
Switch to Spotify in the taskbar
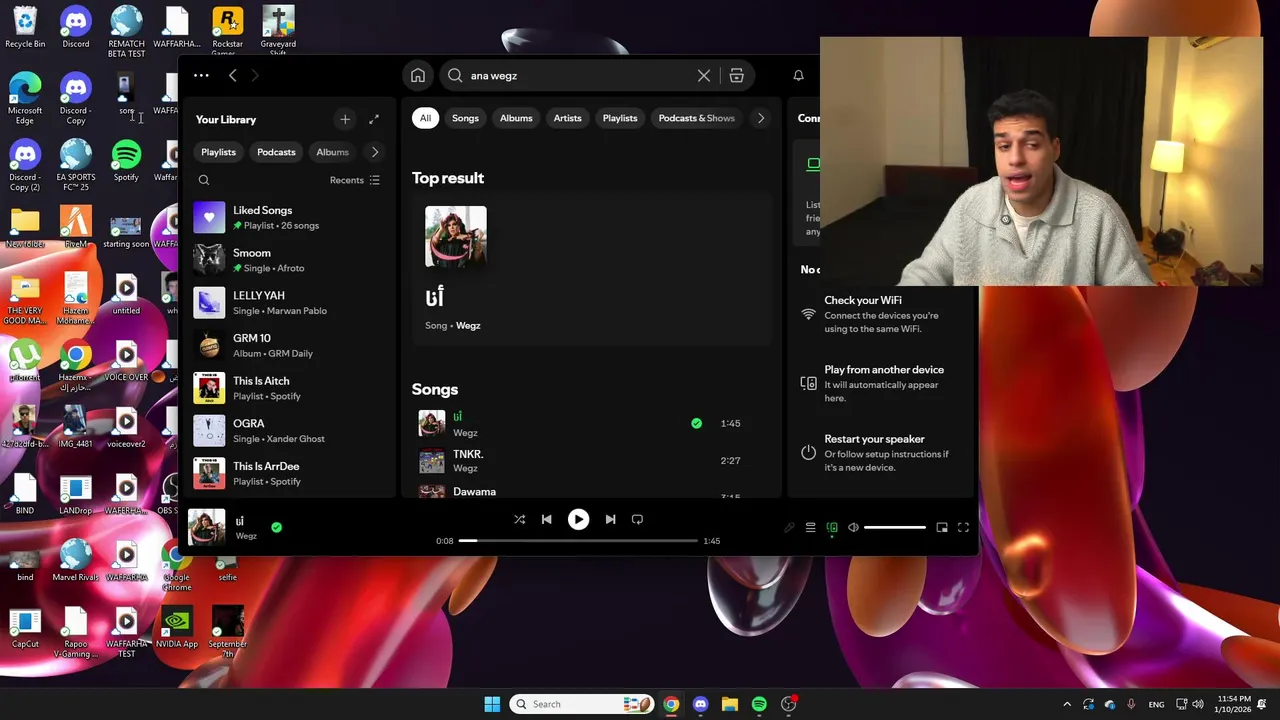759,704
